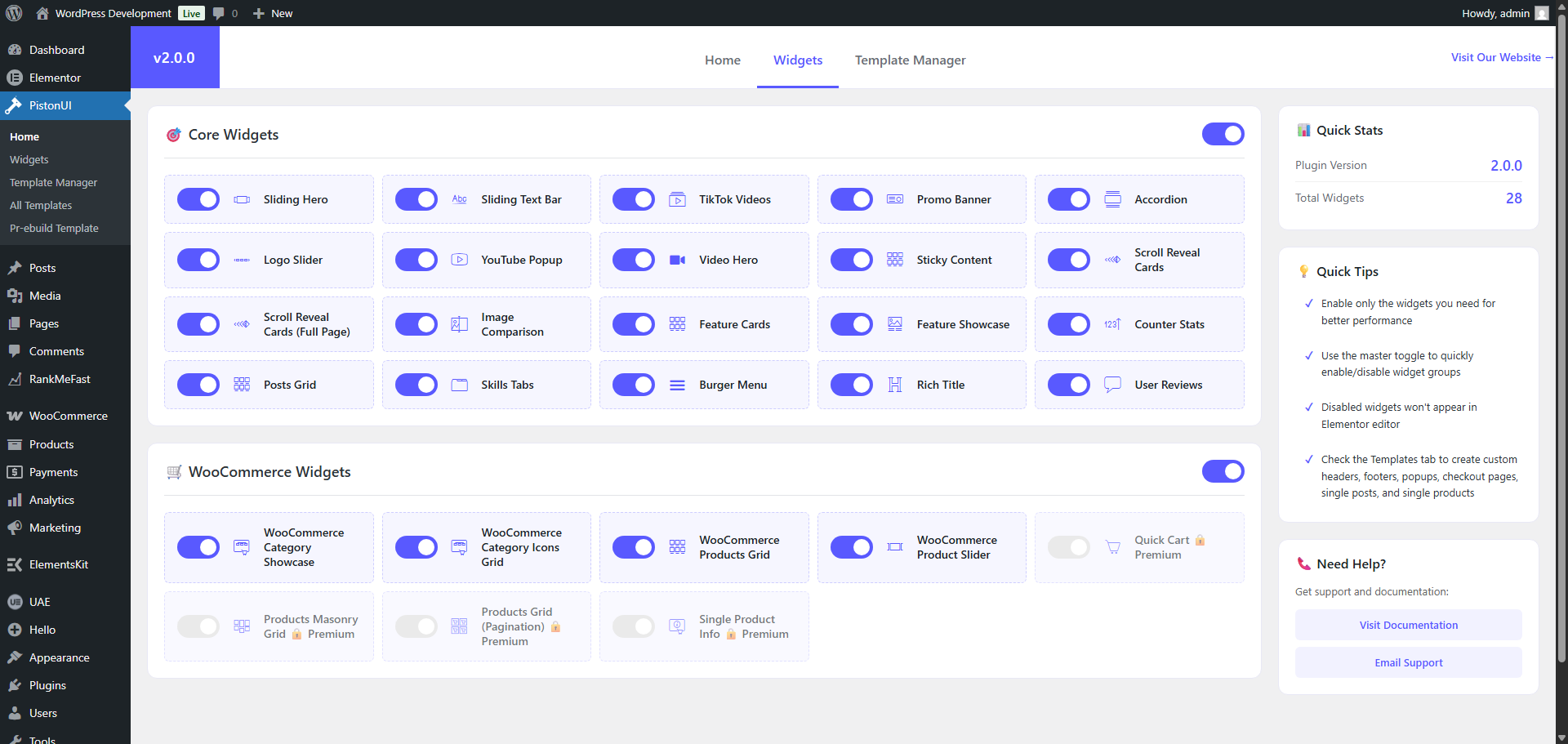Click the Burger Menu widget icon
Image resolution: width=1568 pixels, height=744 pixels.
[677, 385]
